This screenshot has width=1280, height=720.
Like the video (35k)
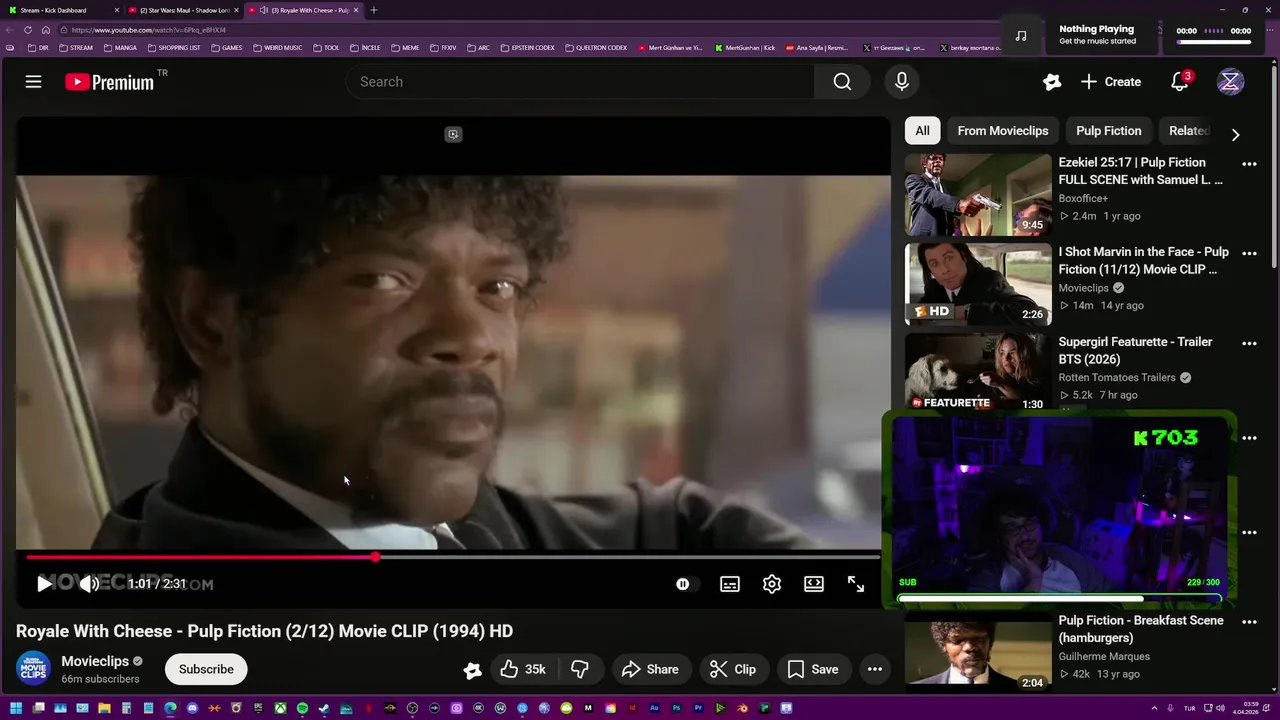click(524, 669)
